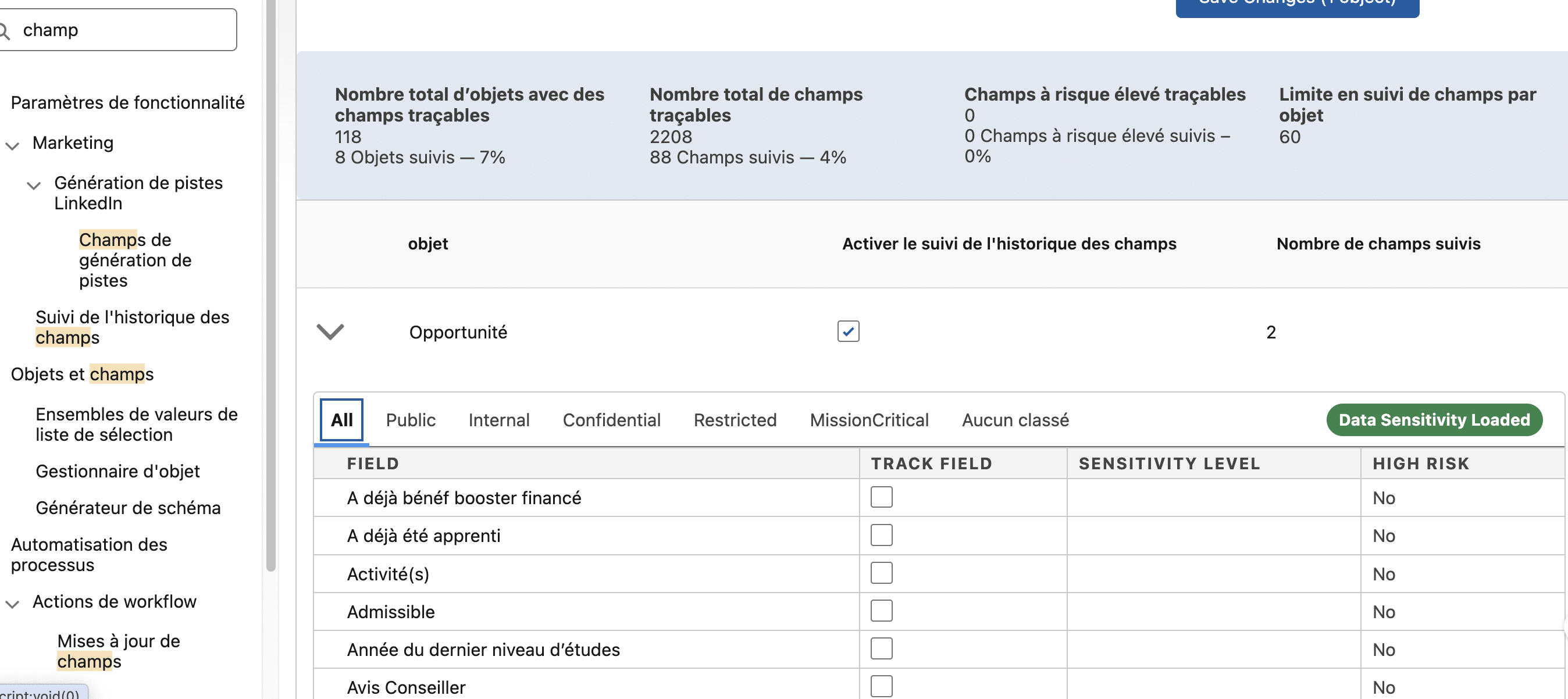Check track field for A déjà été apprenti
Image resolution: width=1568 pixels, height=699 pixels.
coord(881,535)
